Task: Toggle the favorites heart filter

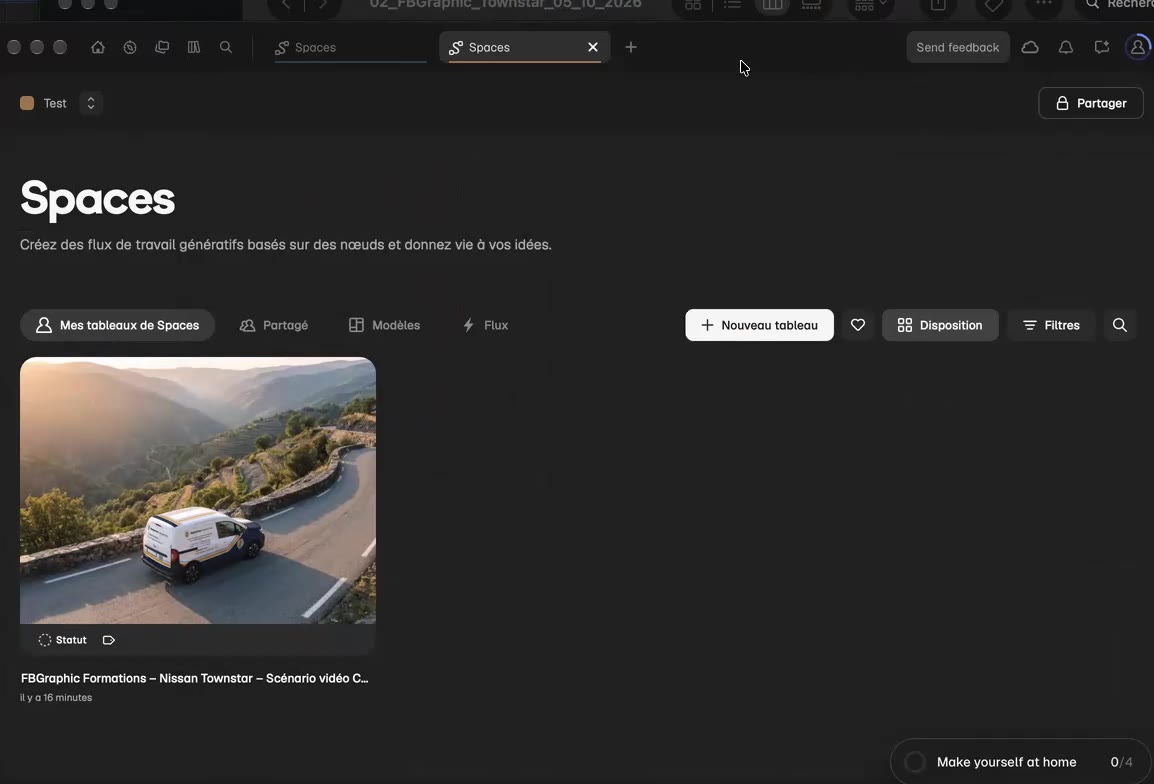Action: (857, 325)
